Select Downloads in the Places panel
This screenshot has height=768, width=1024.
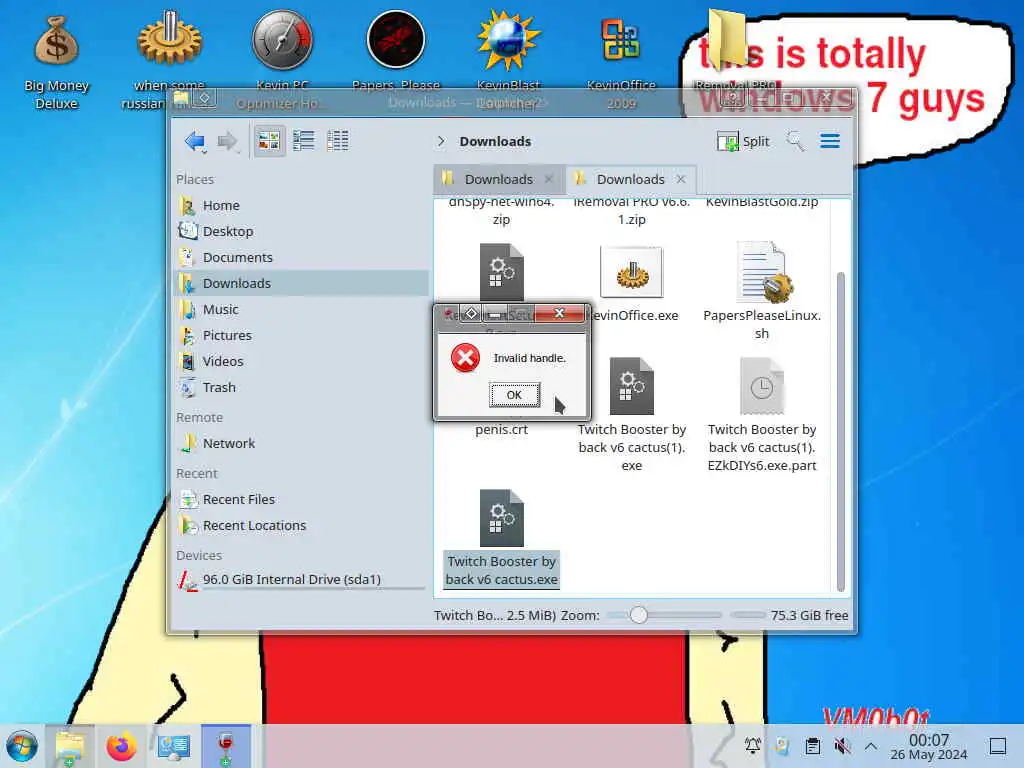click(302, 283)
